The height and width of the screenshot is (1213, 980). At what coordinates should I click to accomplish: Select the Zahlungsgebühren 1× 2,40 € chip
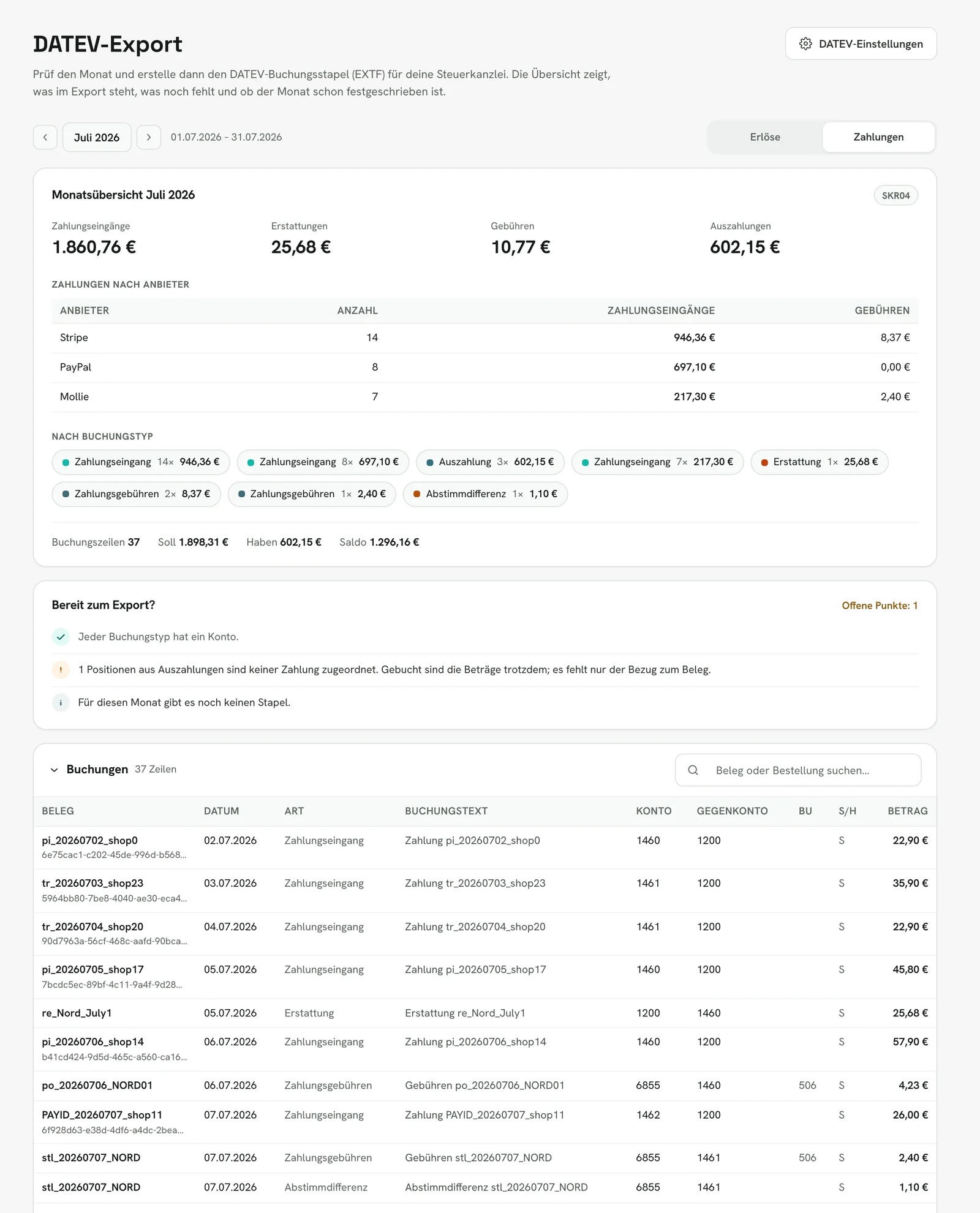click(x=312, y=494)
